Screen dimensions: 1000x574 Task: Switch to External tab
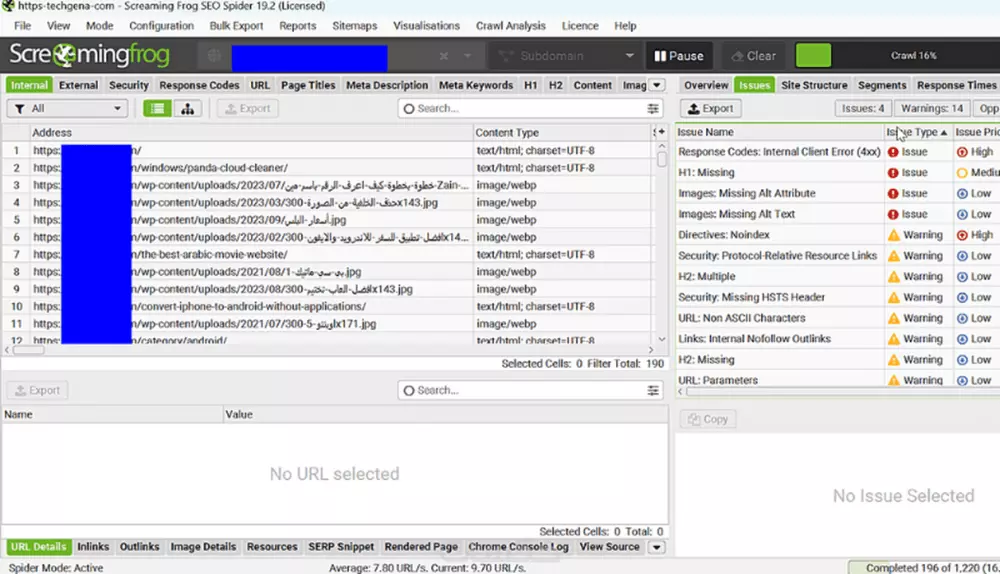point(78,85)
